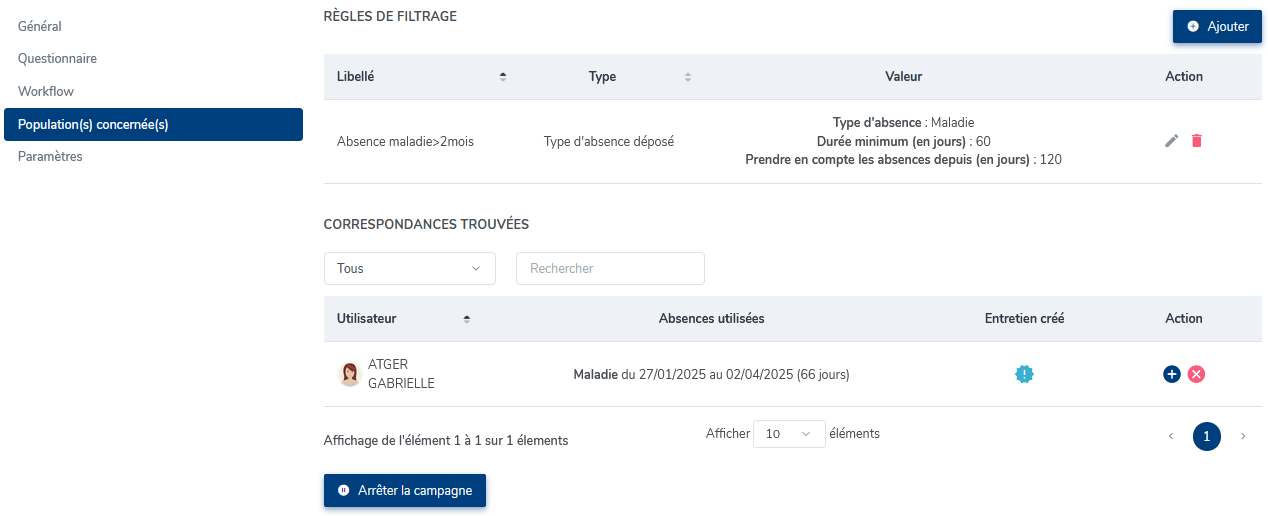Click the Ajouter button
This screenshot has height=516, width=1268.
pos(1217,27)
